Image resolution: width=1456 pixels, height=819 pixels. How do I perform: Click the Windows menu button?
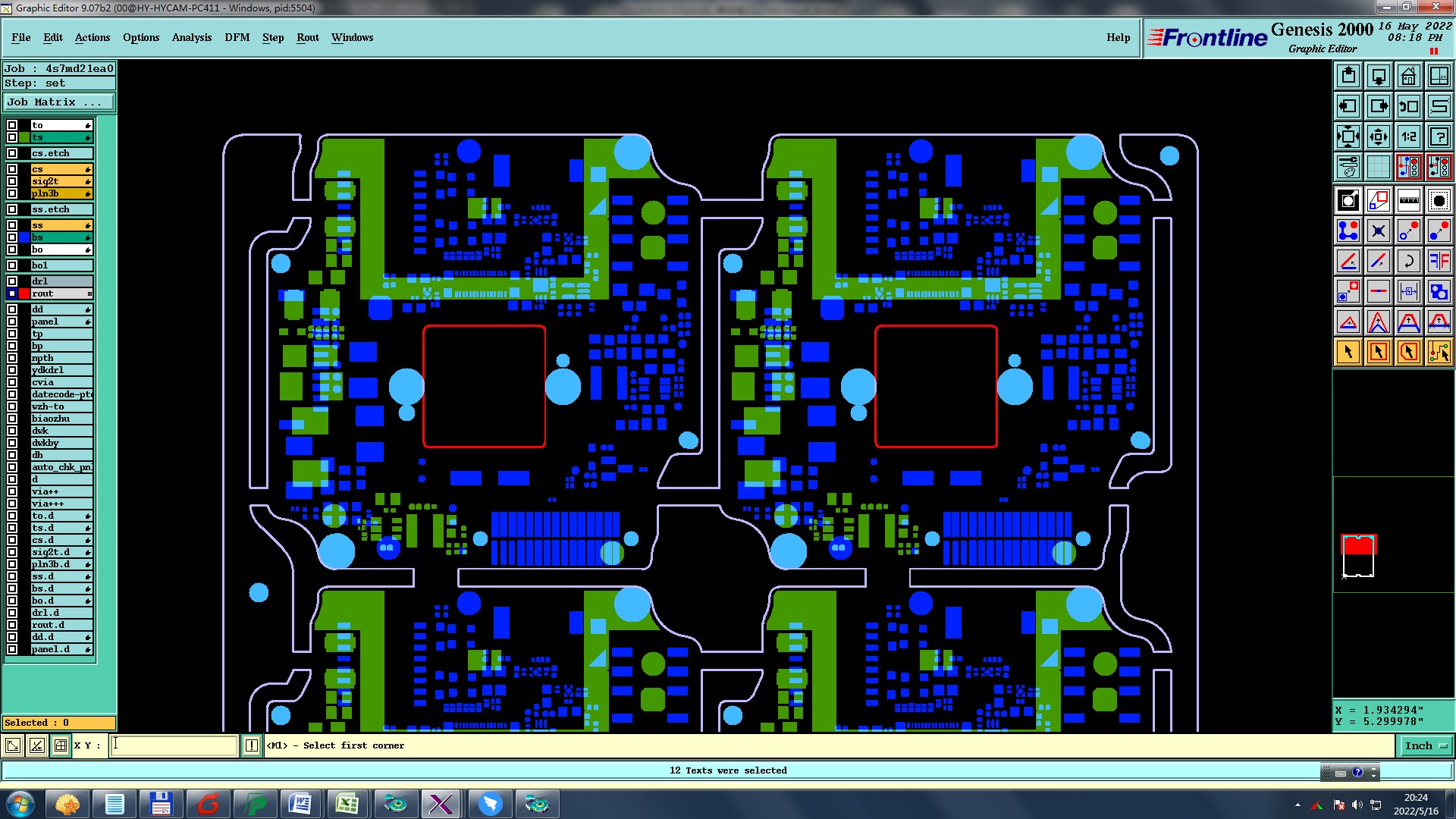coord(352,37)
